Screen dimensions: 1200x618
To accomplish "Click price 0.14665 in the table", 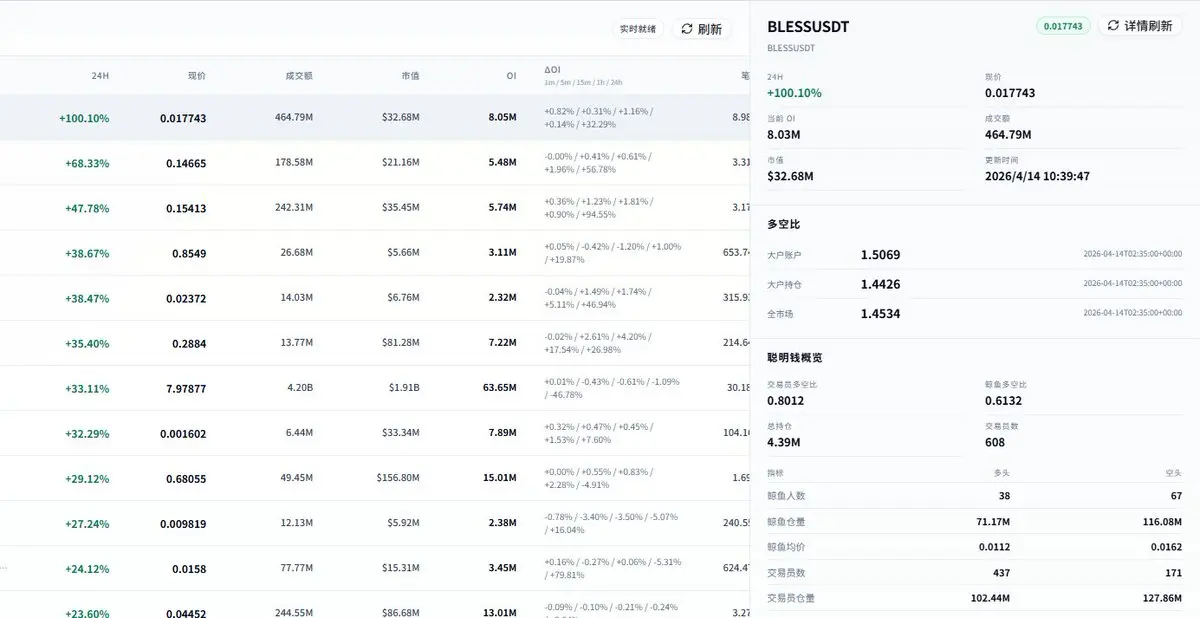I will [x=186, y=163].
